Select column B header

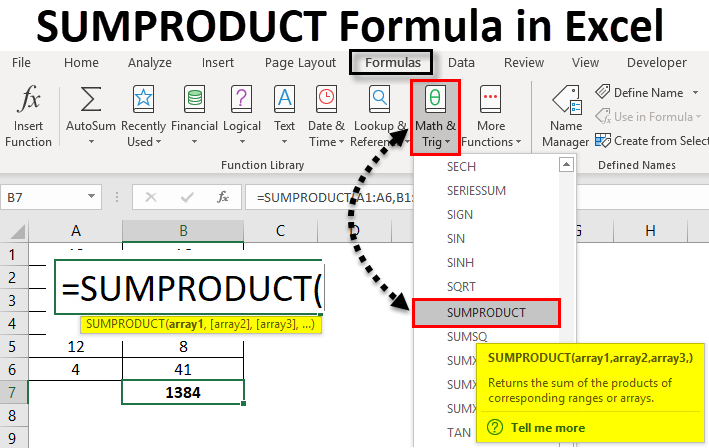click(x=183, y=231)
